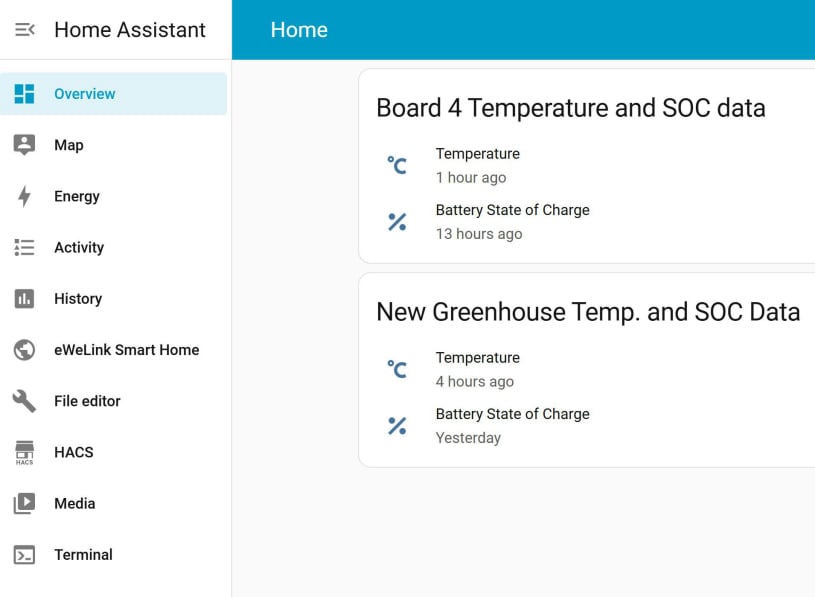Select the Map icon in the sidebar

pos(24,144)
